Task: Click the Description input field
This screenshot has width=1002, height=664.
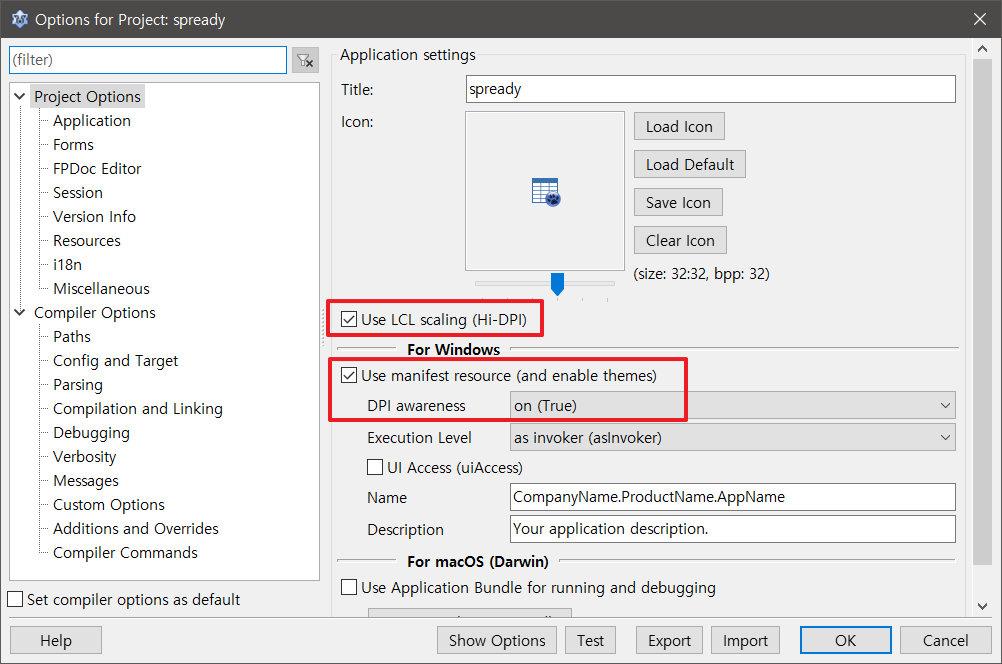Action: click(733, 529)
